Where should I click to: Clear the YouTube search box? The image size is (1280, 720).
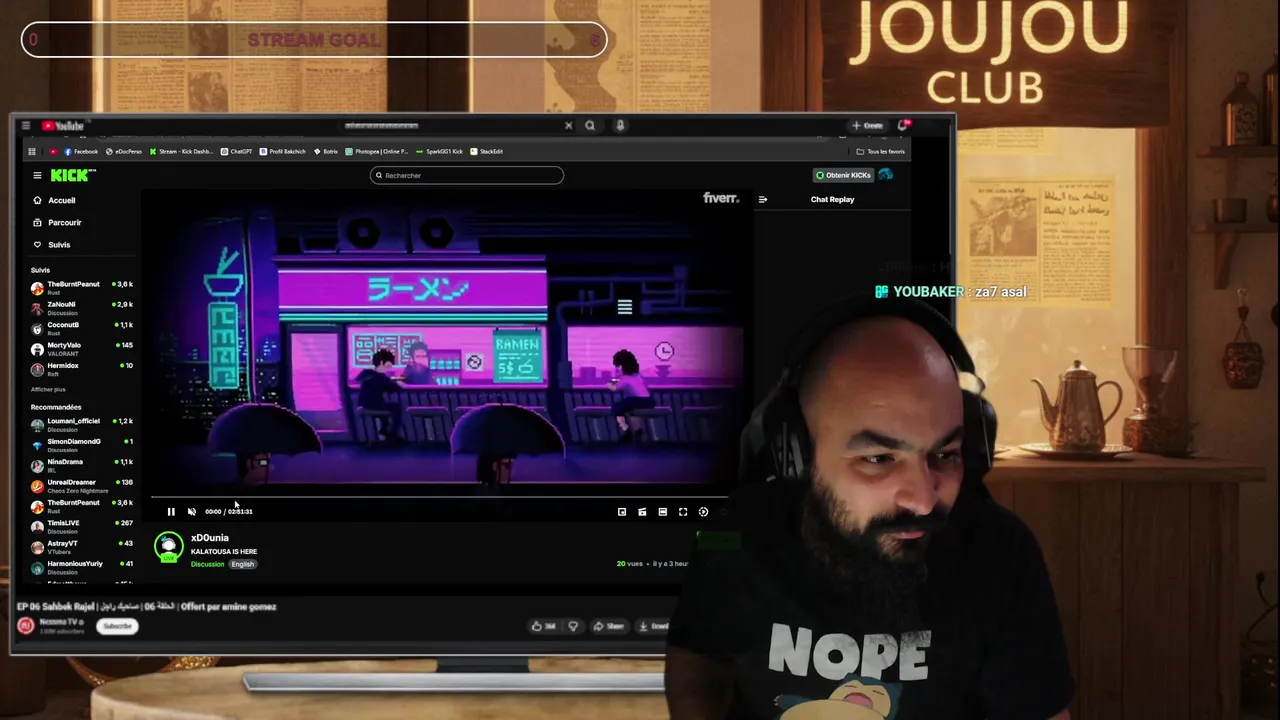pos(568,125)
